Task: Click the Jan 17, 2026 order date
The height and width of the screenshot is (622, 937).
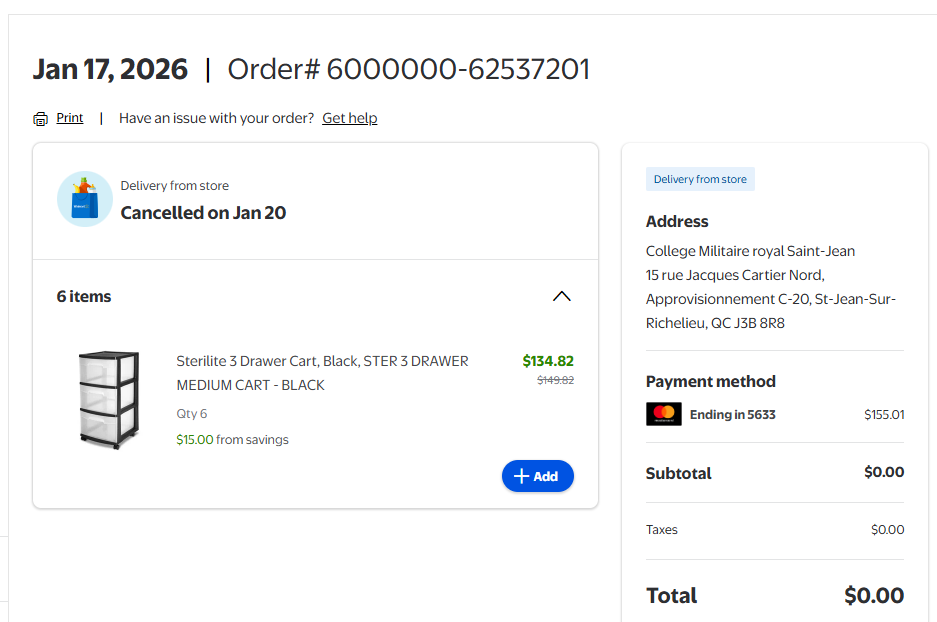Action: (110, 69)
